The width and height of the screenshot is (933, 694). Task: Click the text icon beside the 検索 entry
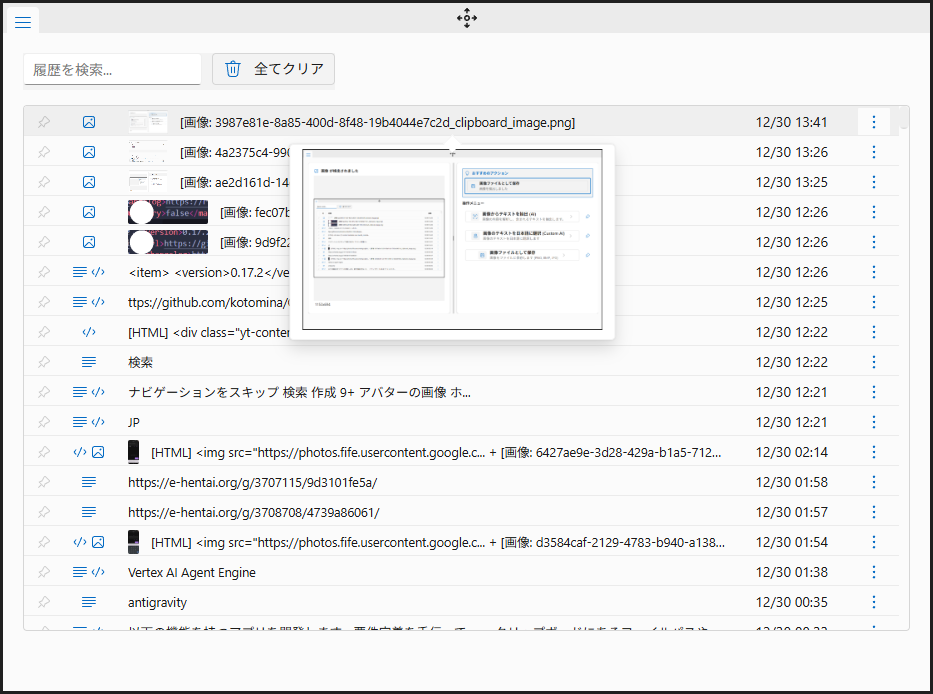click(89, 362)
